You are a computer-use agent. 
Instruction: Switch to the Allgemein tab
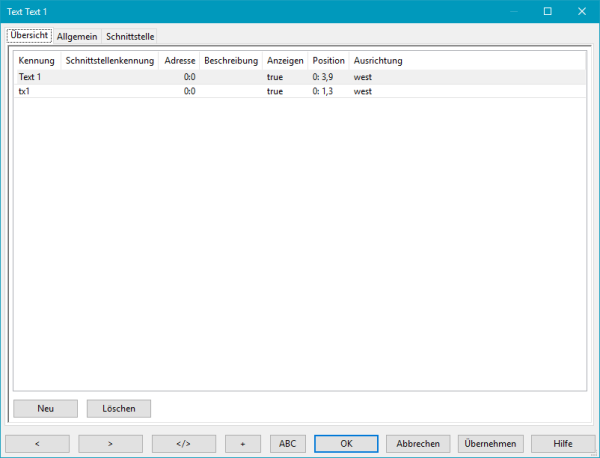tap(77, 36)
